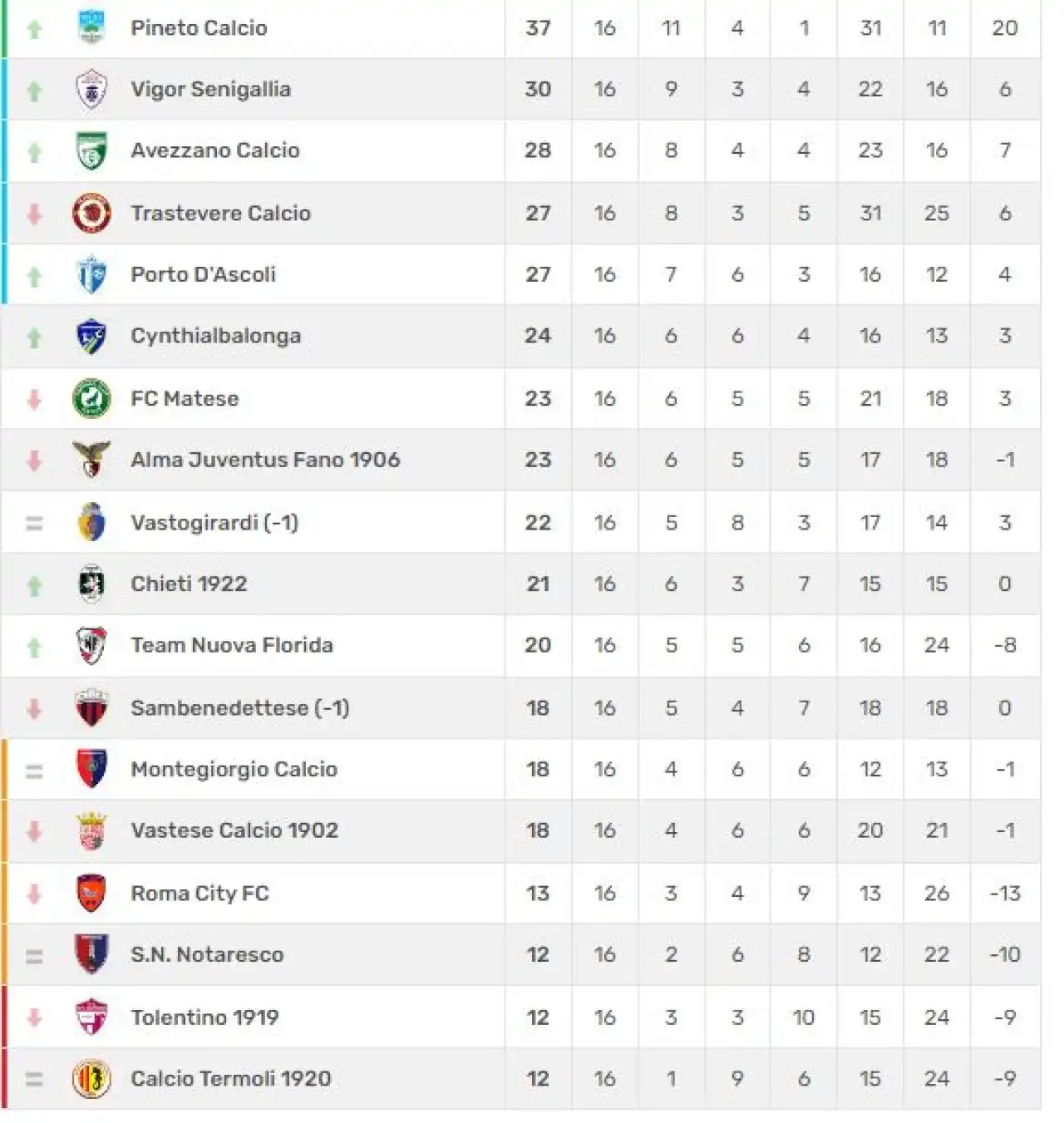Select the Vastogirardi (-1) team name
Screen dimensions: 1064x1123
214,523
